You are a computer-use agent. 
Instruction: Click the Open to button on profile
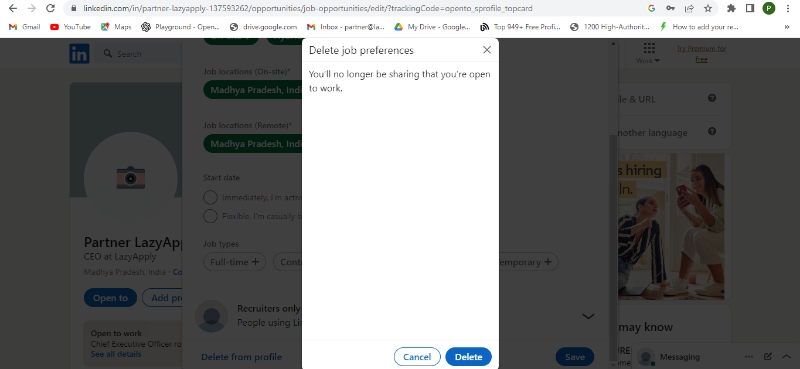point(110,298)
